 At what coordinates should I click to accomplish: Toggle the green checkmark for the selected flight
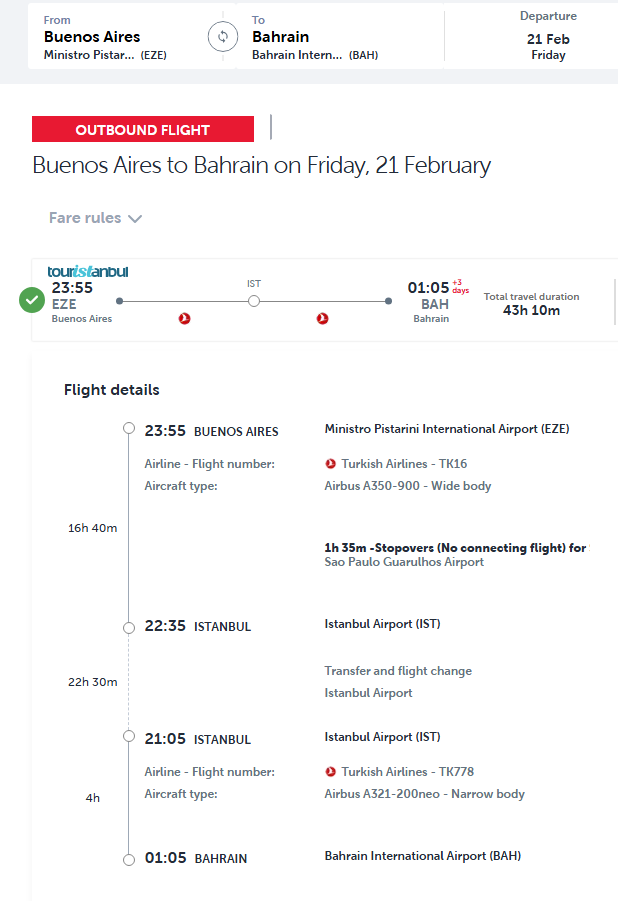click(x=32, y=299)
